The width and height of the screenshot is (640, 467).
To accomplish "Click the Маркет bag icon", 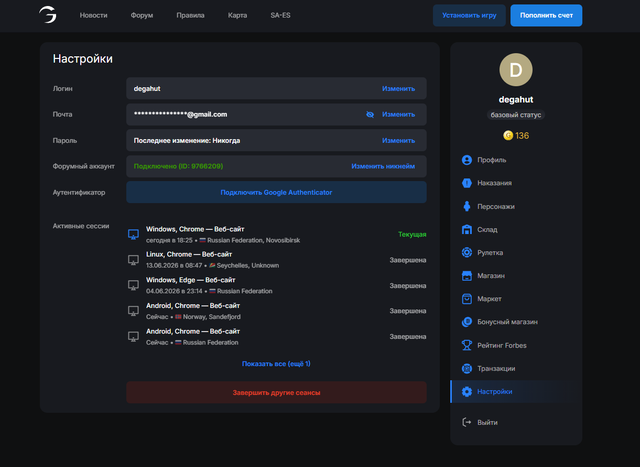I will click(467, 299).
